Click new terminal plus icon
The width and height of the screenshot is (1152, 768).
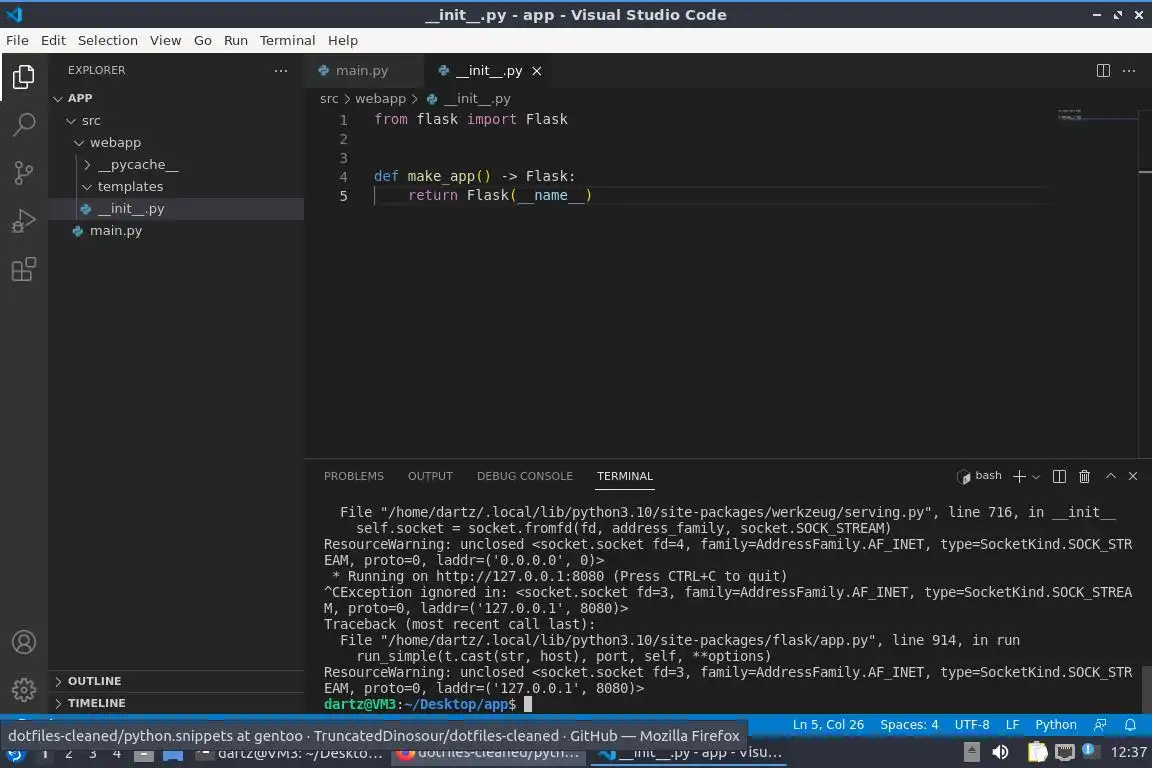[x=1019, y=476]
